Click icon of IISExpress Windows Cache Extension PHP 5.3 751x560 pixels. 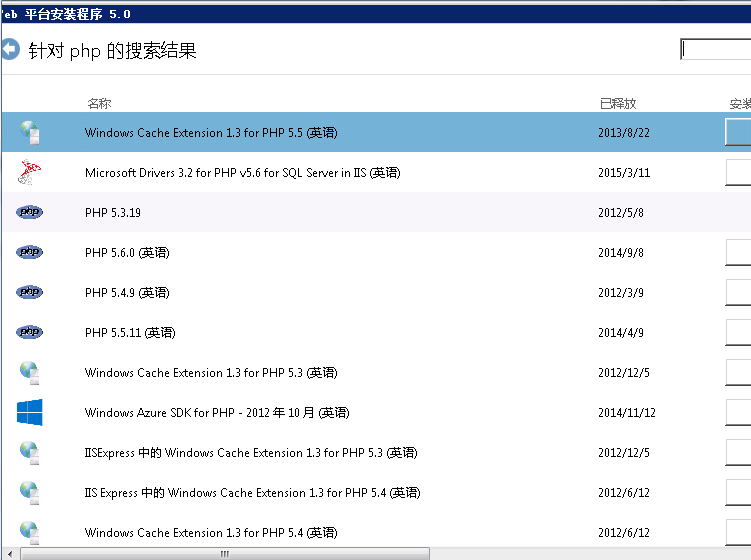click(30, 453)
